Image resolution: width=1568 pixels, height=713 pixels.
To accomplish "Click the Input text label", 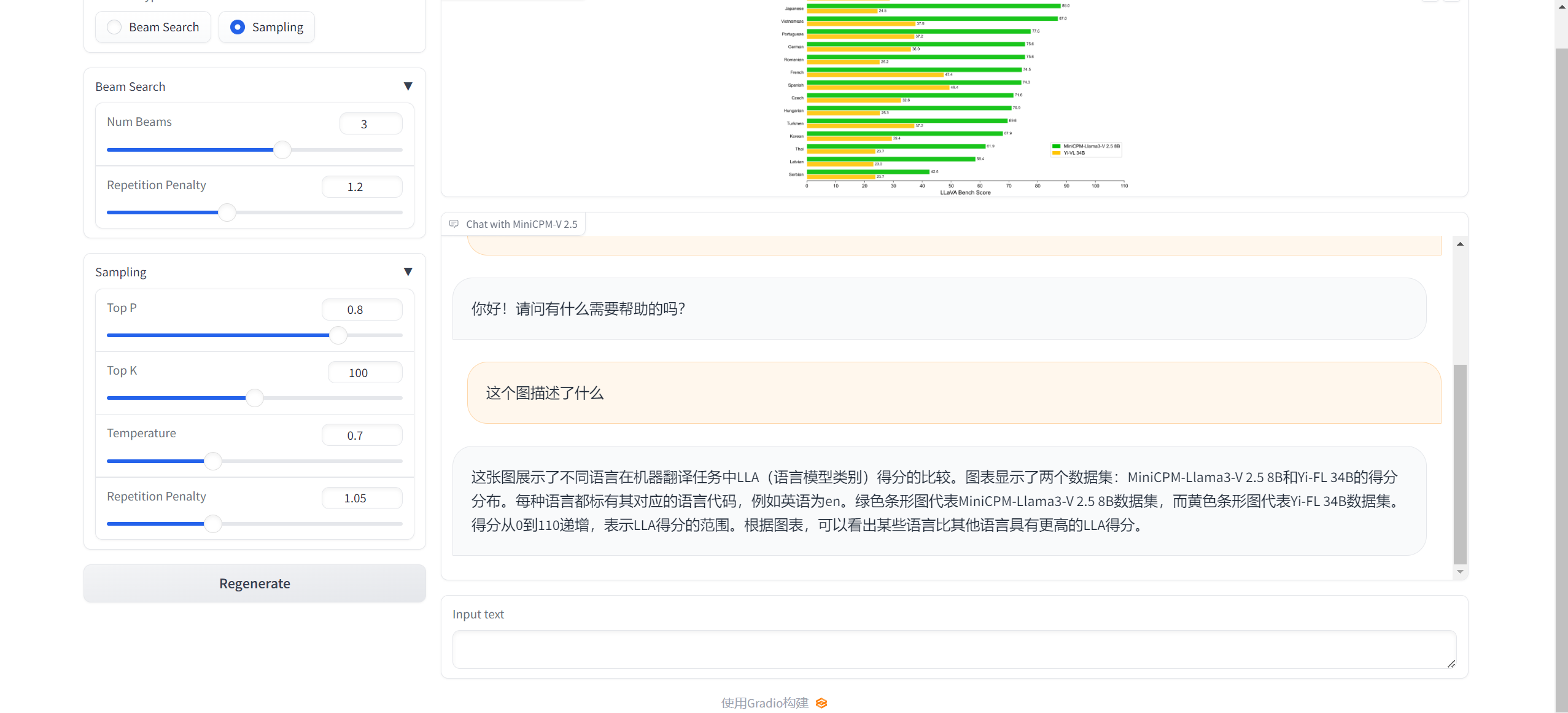I will 478,614.
